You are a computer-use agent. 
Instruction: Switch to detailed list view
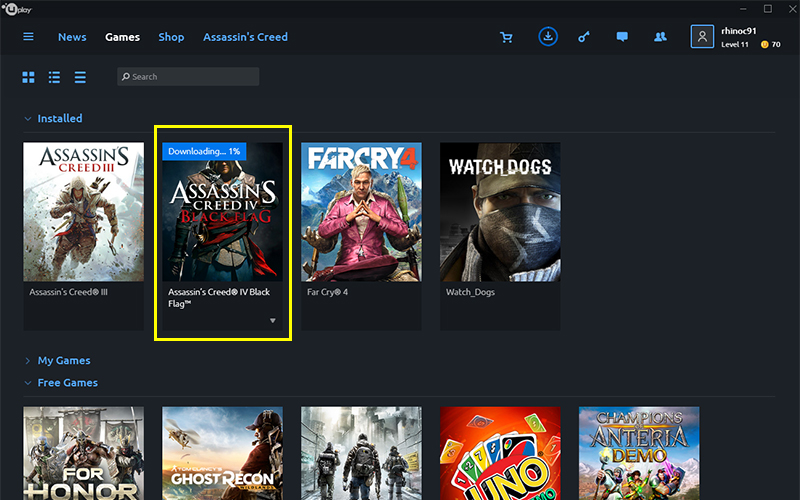(54, 77)
